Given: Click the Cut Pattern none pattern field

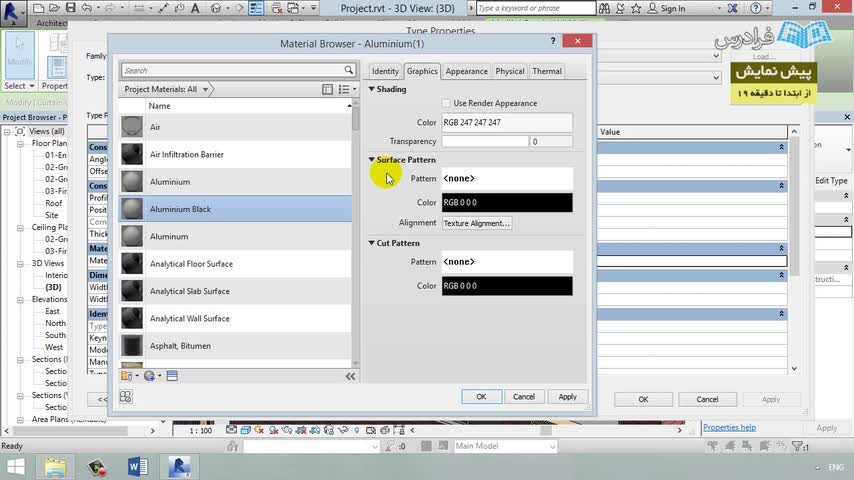Looking at the screenshot, I should point(507,262).
